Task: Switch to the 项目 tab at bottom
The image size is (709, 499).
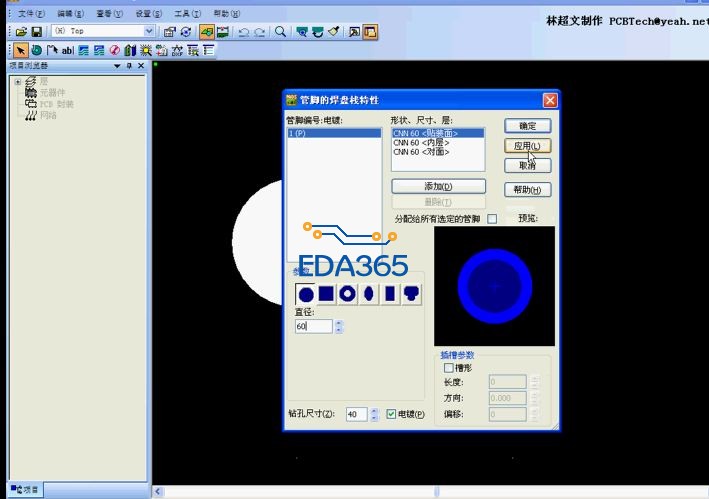Action: (x=24, y=490)
